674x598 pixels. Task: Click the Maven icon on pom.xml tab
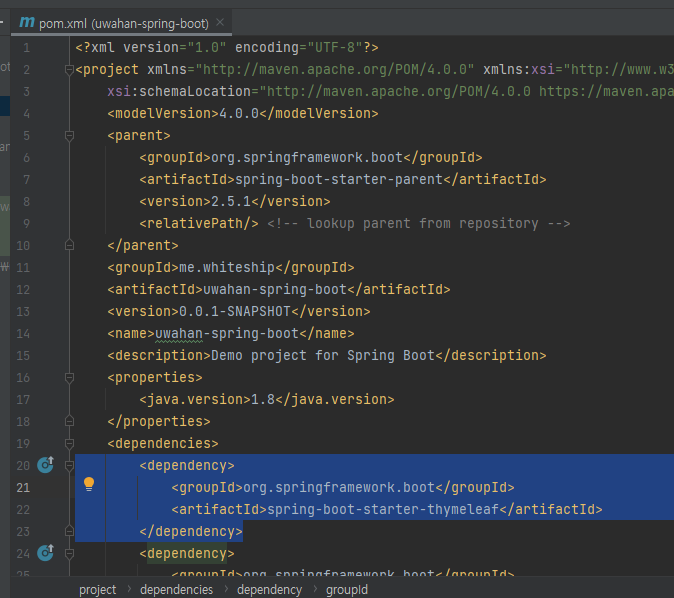tap(27, 22)
